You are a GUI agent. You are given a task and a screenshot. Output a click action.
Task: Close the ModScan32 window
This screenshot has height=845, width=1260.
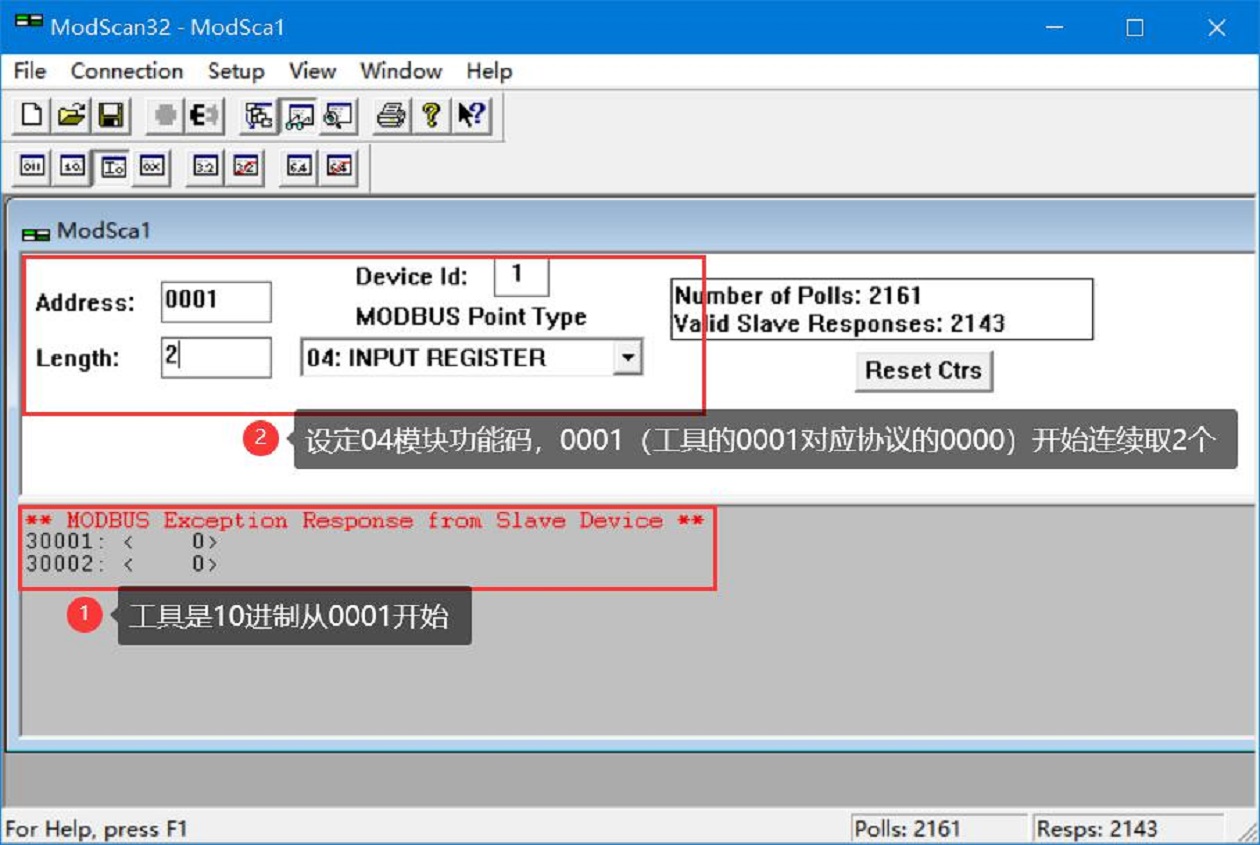tap(1217, 27)
